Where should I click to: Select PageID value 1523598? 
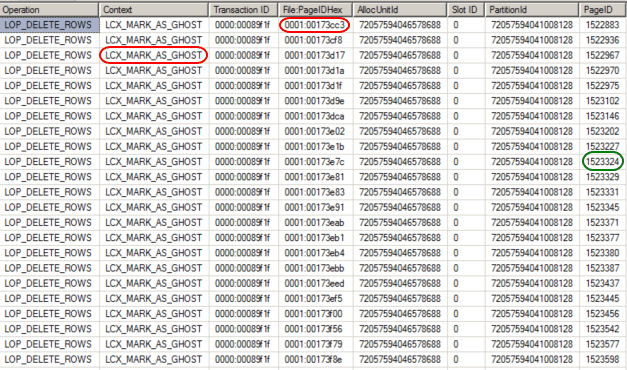pyautogui.click(x=603, y=359)
